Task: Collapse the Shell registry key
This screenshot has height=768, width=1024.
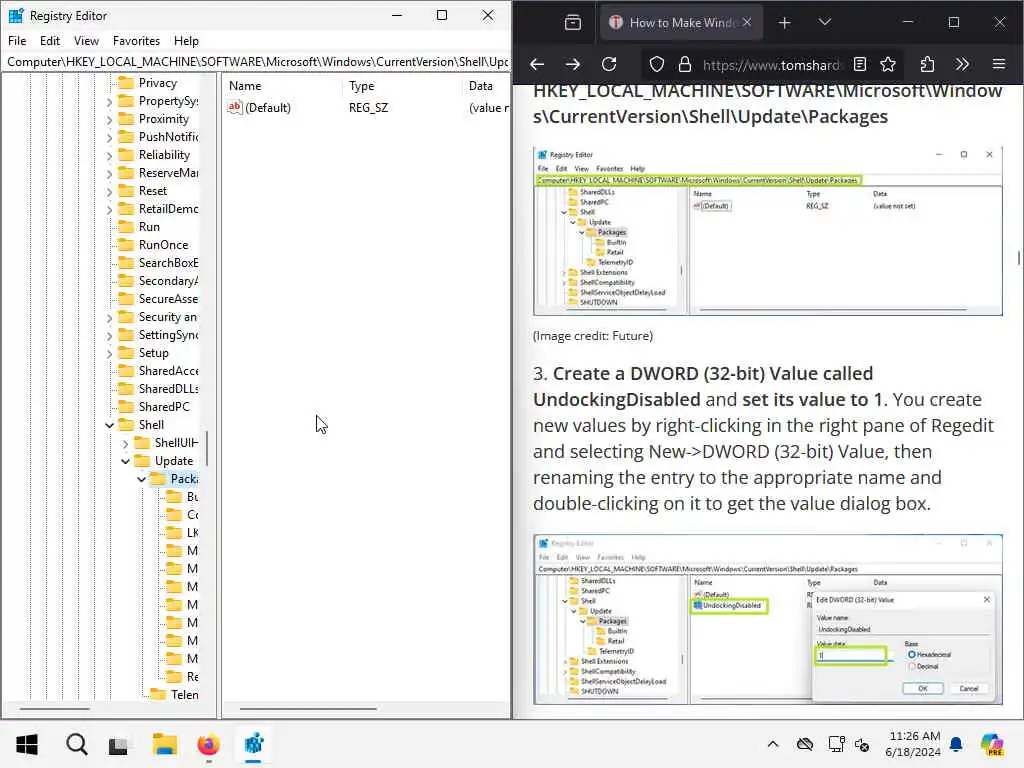Action: coord(109,425)
